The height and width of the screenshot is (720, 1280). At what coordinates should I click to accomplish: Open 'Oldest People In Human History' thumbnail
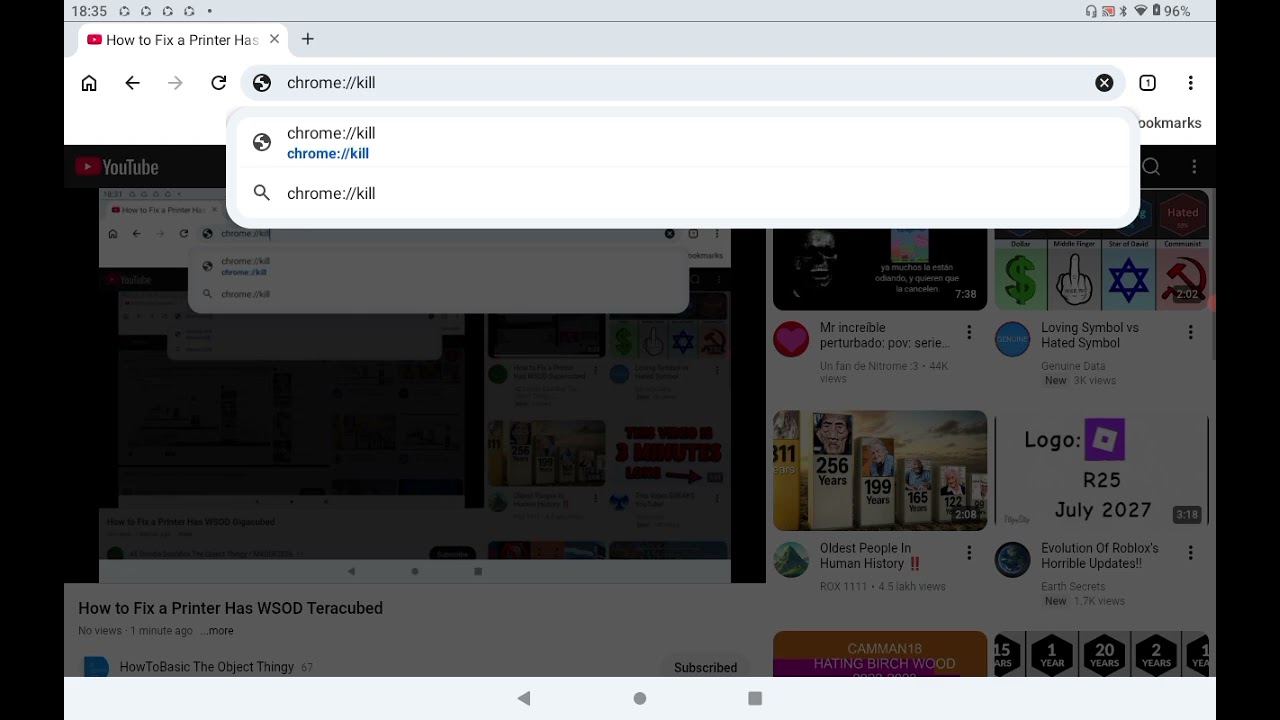pyautogui.click(x=880, y=470)
